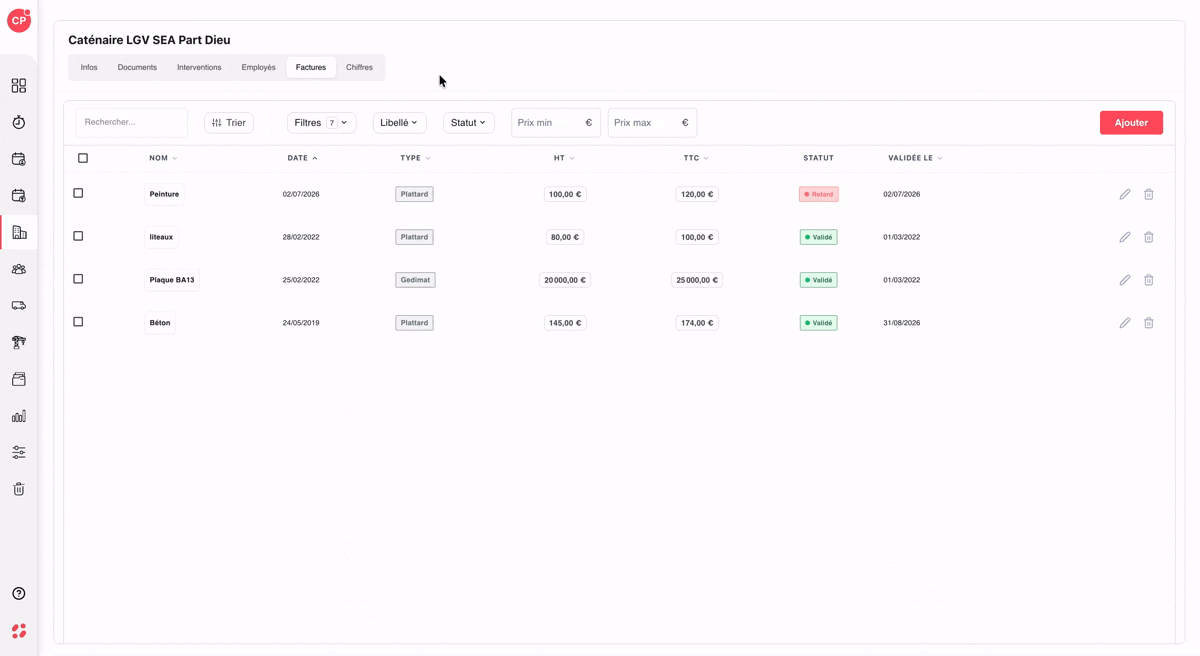
Task: Toggle the select-all checkbox in table header
Action: point(83,158)
